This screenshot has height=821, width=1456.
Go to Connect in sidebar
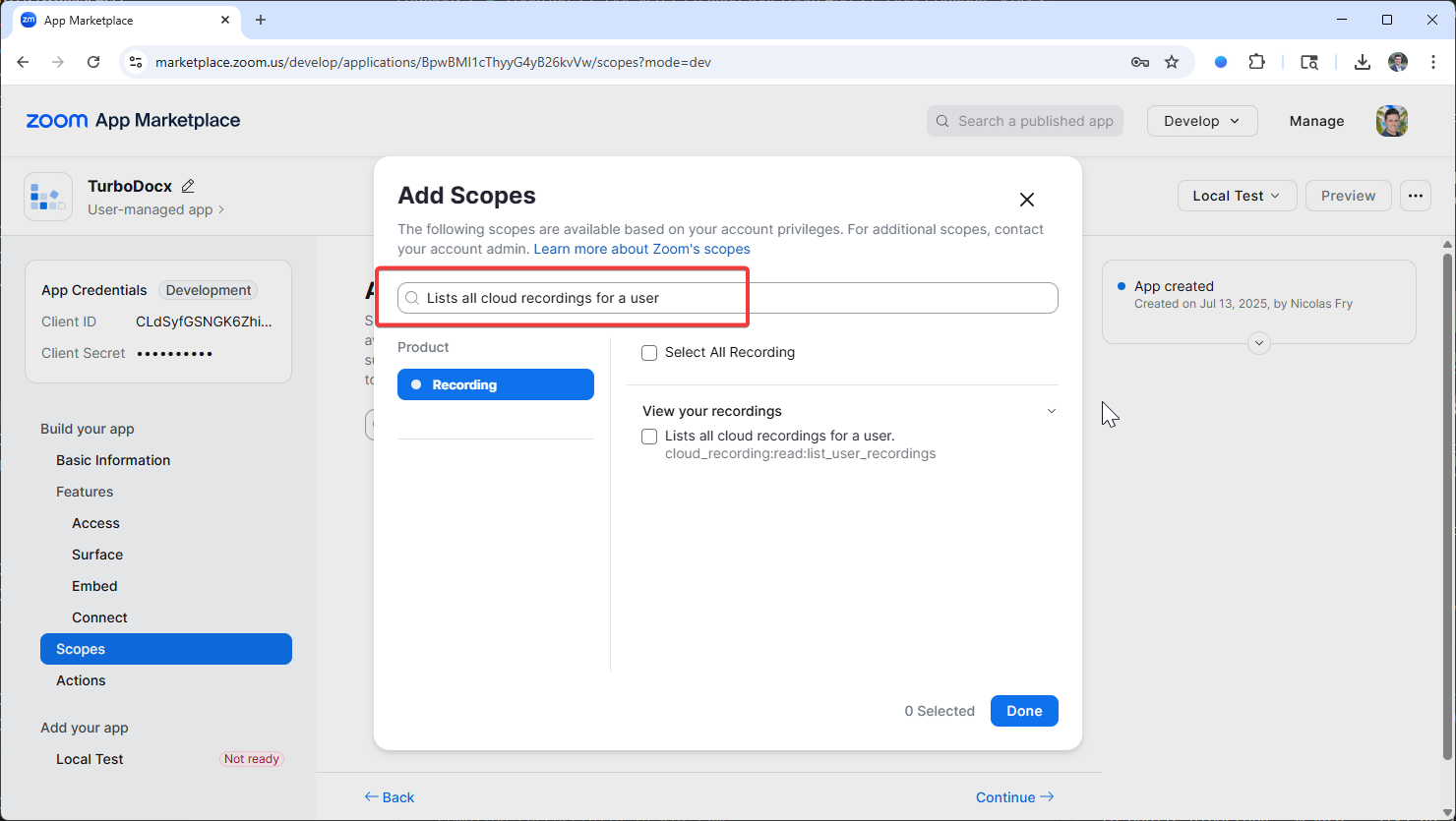[99, 617]
